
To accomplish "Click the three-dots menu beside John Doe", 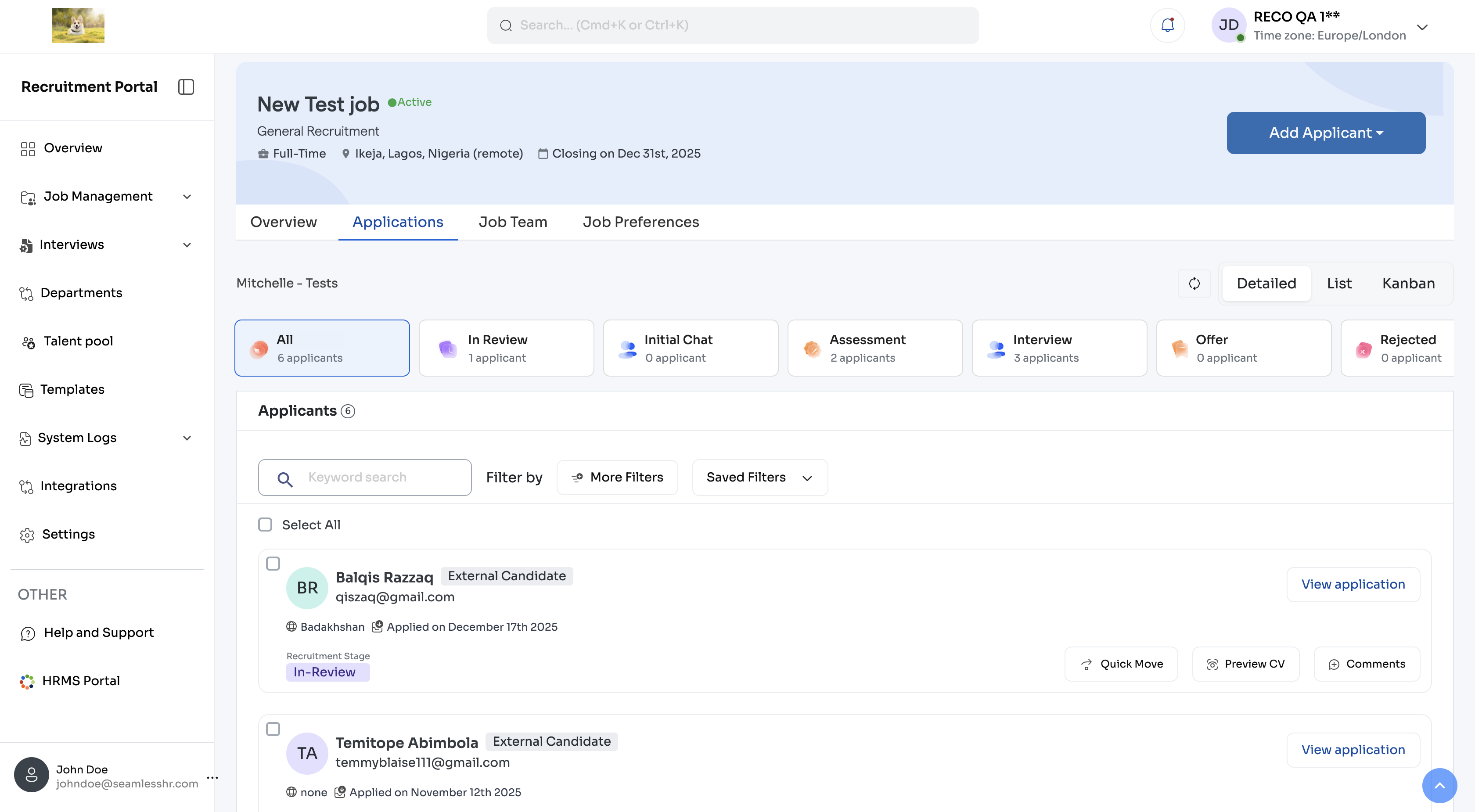I will [x=212, y=777].
